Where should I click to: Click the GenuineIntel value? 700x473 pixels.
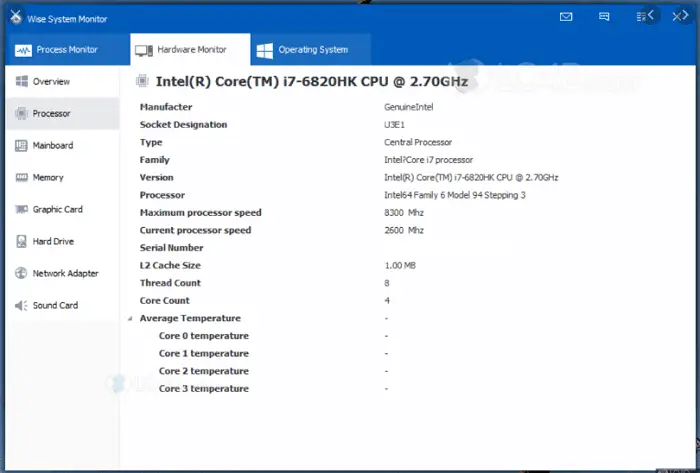(408, 107)
